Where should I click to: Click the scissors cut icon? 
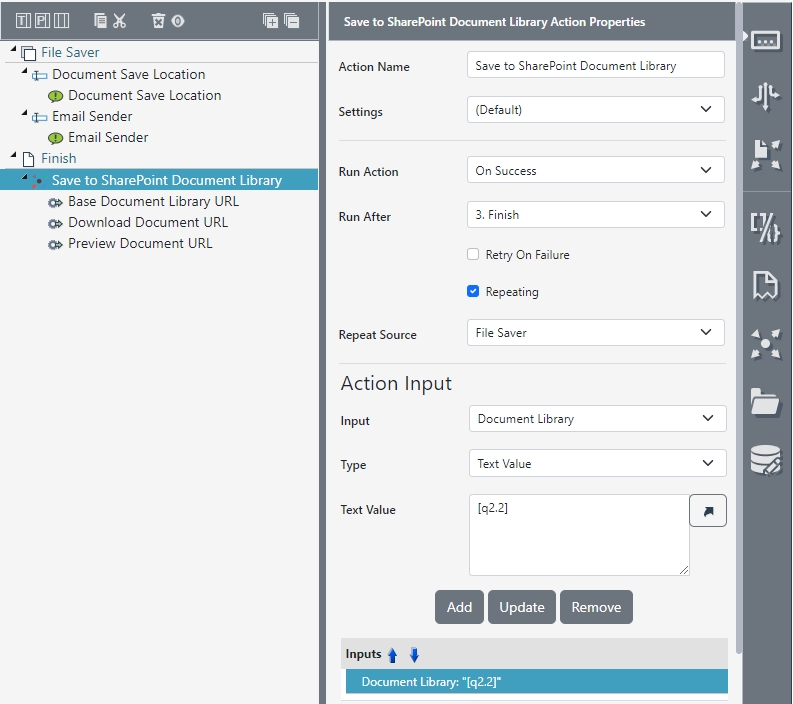(x=119, y=21)
